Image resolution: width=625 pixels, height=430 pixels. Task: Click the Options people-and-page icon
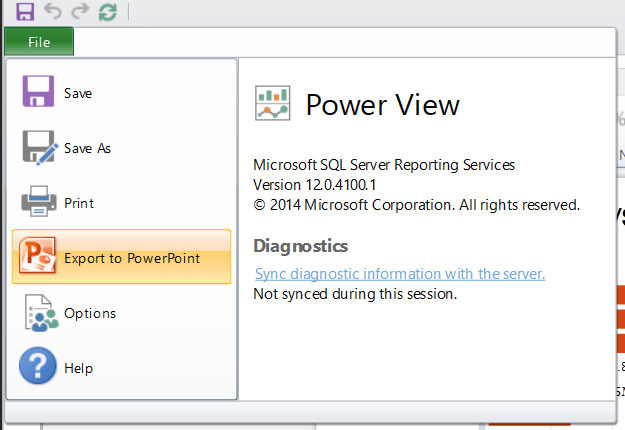tap(39, 313)
